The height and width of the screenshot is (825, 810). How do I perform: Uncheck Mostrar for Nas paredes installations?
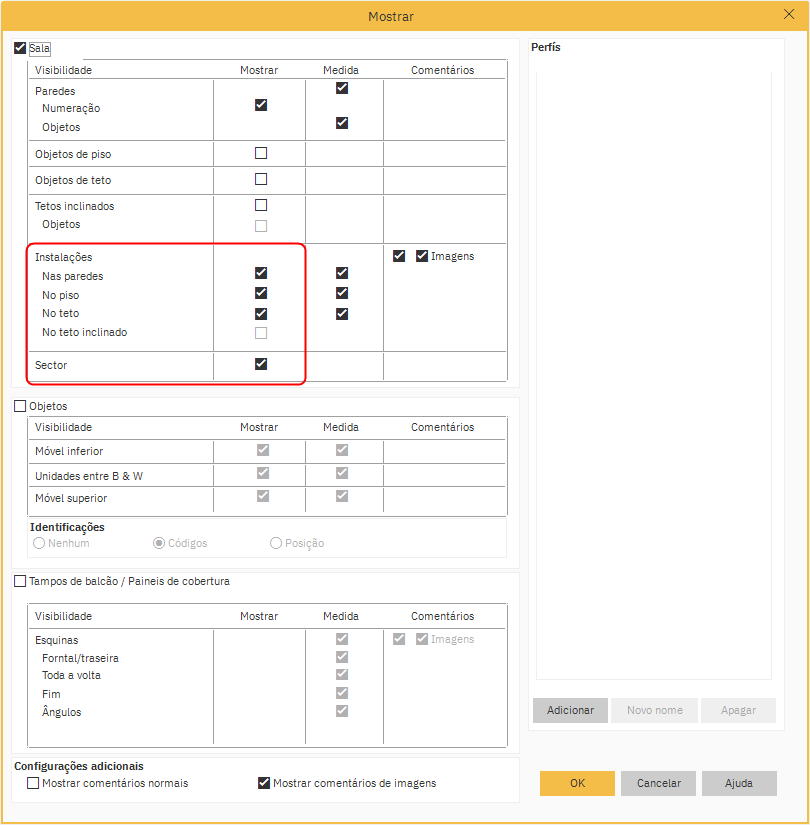261,273
